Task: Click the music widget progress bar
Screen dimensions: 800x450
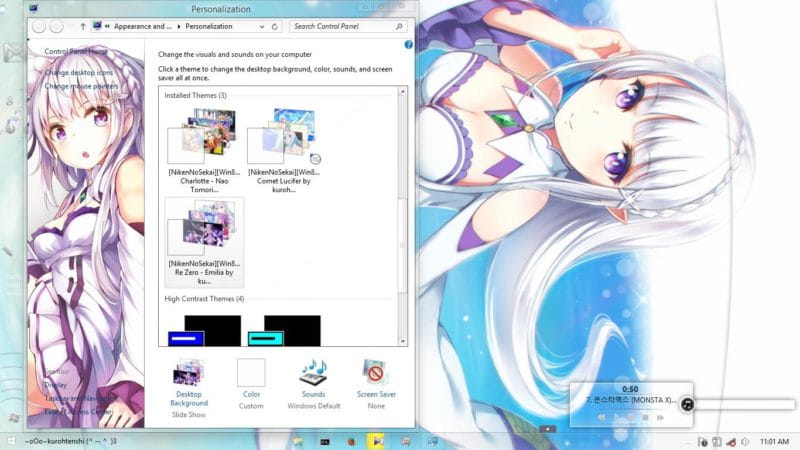Action: (744, 405)
